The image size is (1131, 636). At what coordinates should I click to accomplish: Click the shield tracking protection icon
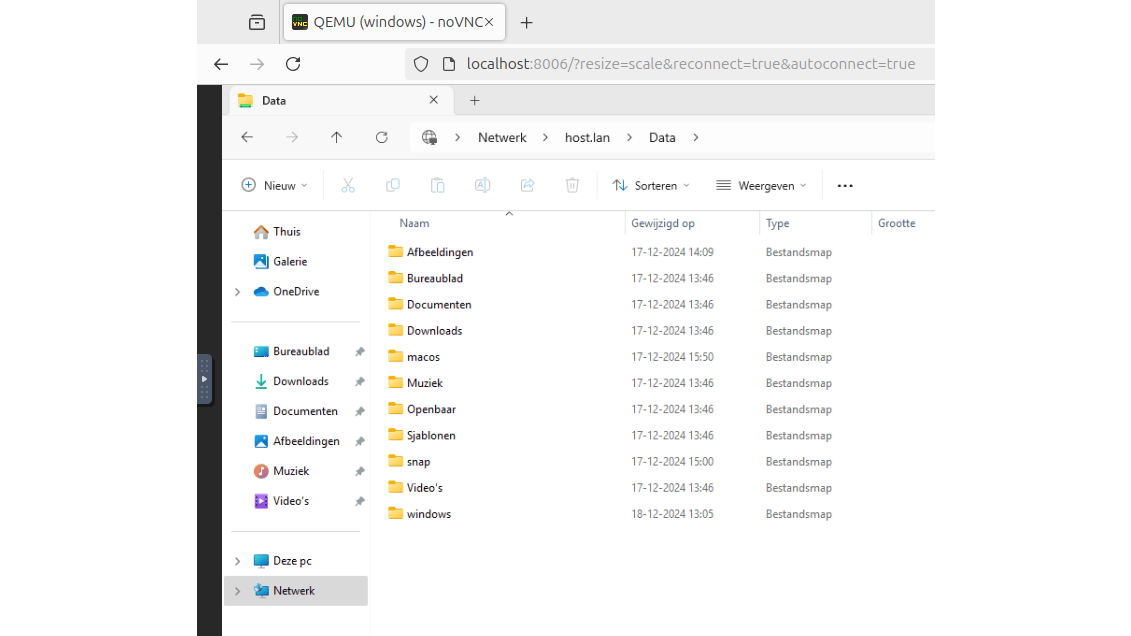tap(421, 63)
